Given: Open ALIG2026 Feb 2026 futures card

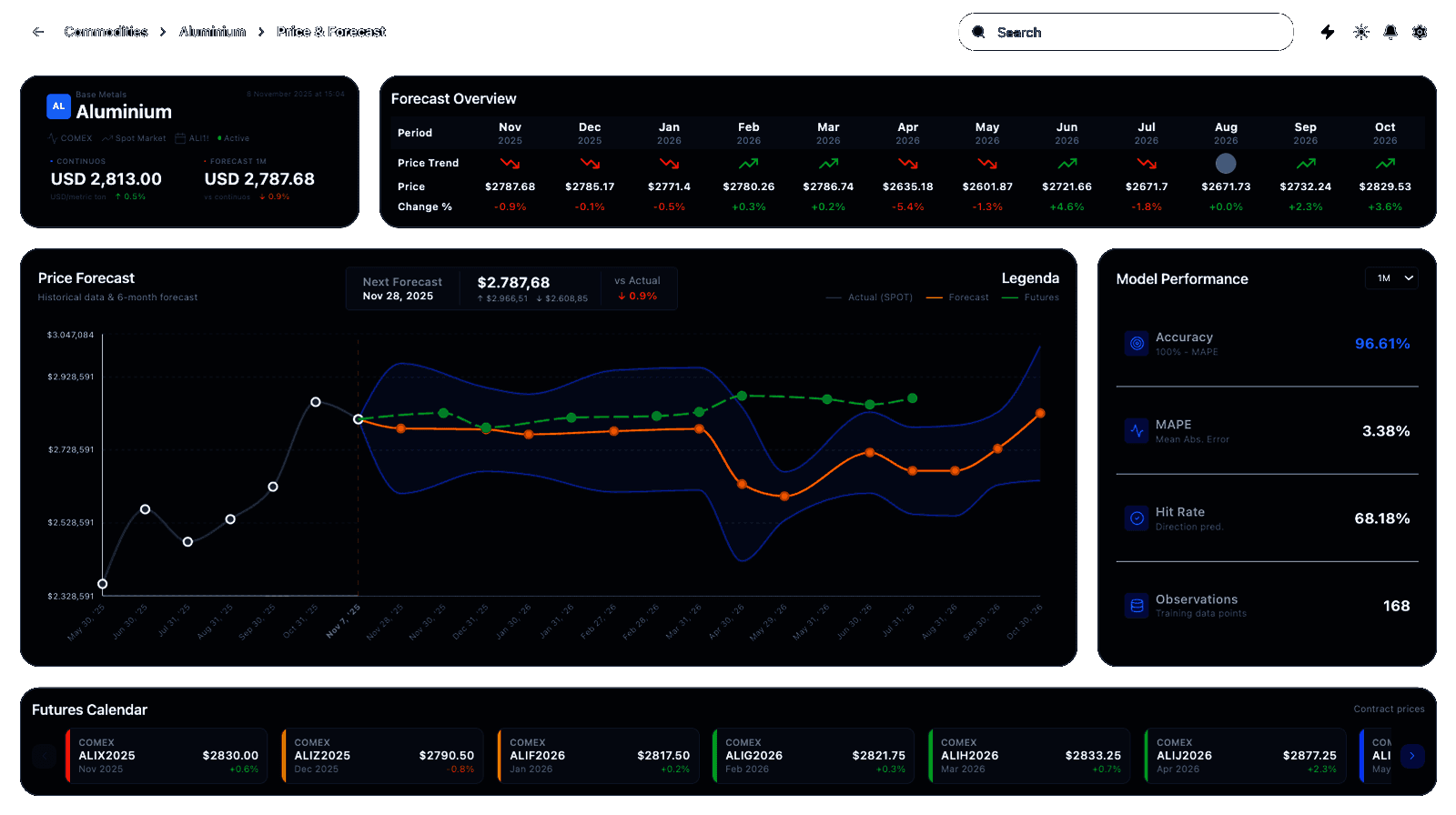Looking at the screenshot, I should pyautogui.click(x=814, y=755).
